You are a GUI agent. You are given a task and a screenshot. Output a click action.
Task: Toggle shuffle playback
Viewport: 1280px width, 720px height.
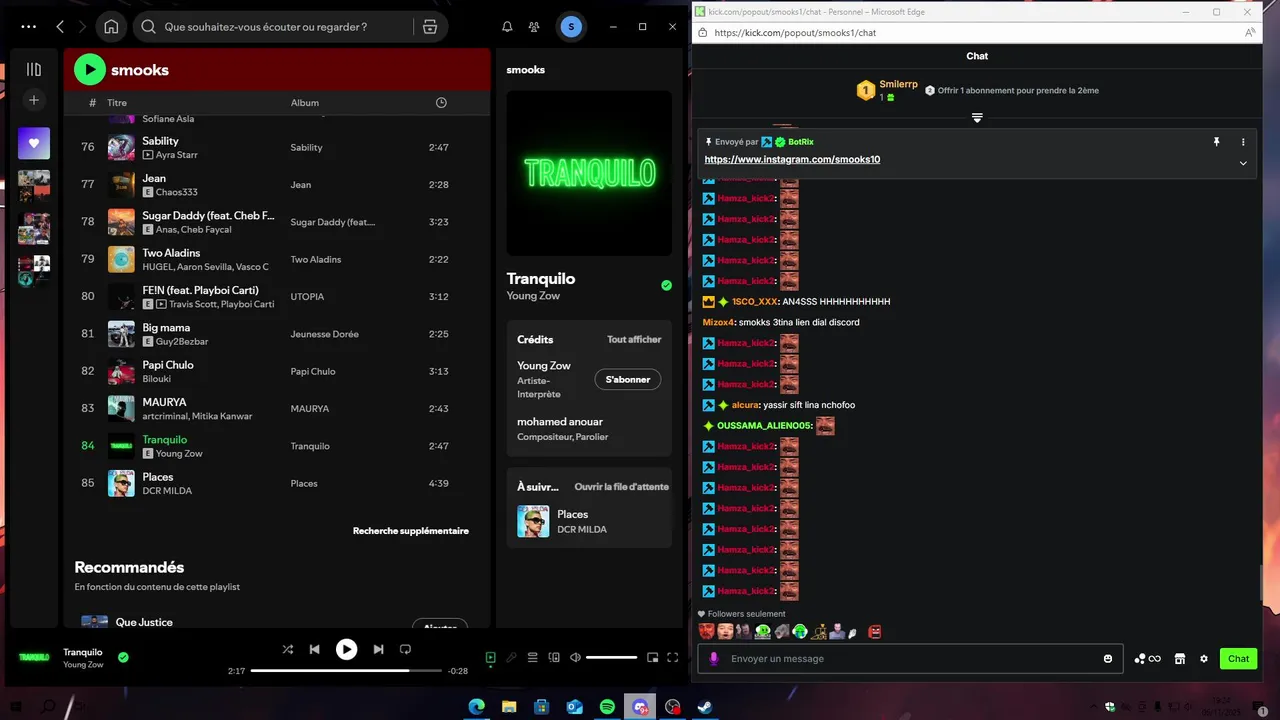tap(288, 649)
